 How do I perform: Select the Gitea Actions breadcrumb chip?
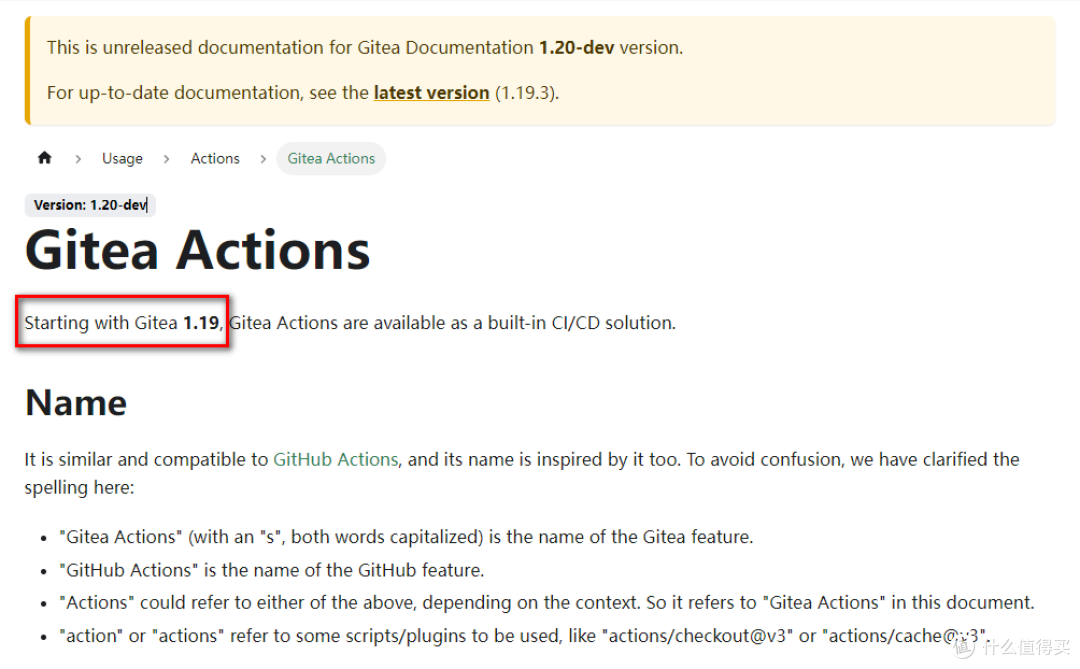[x=331, y=158]
